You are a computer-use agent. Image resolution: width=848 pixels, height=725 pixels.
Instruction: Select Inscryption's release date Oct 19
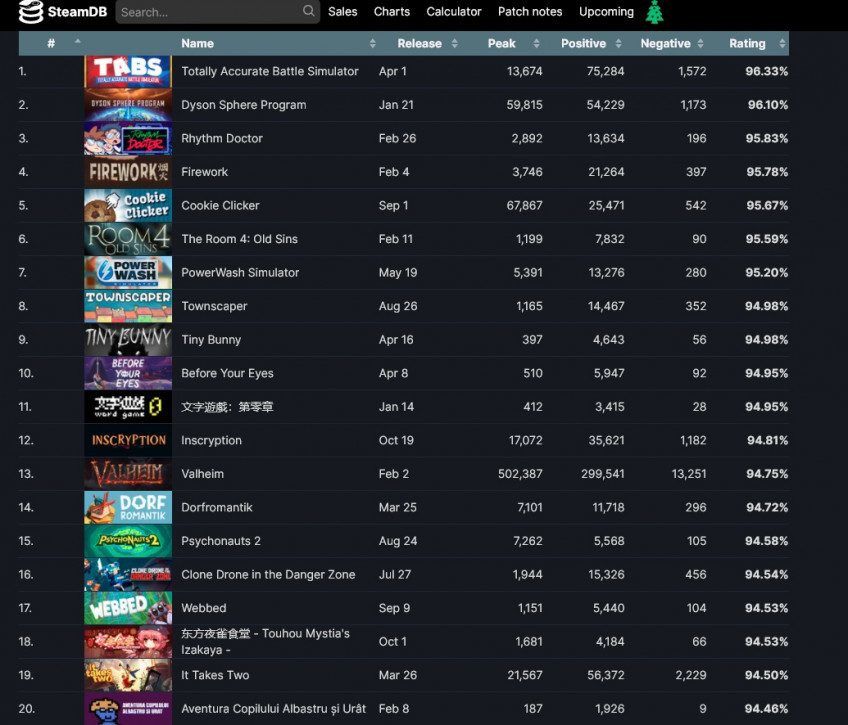point(396,440)
